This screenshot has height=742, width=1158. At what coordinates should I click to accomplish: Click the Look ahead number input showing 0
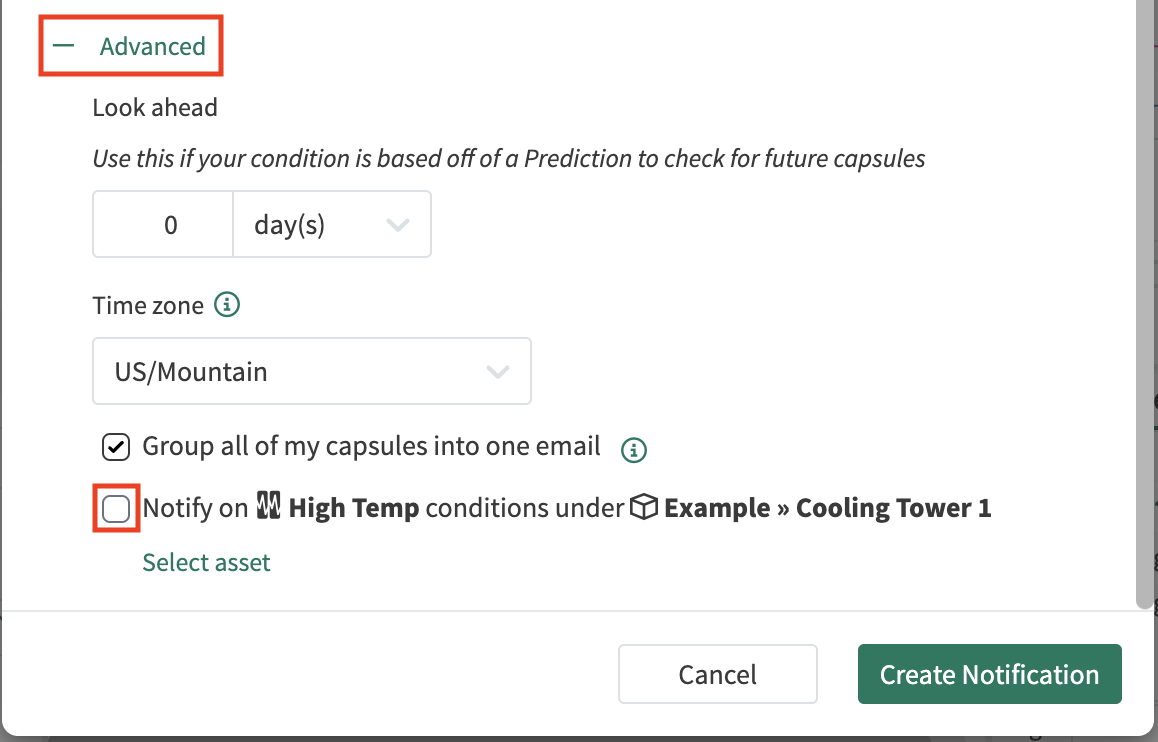pos(162,224)
